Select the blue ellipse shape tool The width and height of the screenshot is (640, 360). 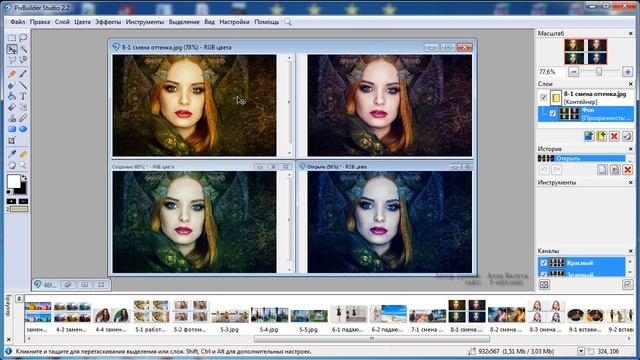click(x=23, y=129)
